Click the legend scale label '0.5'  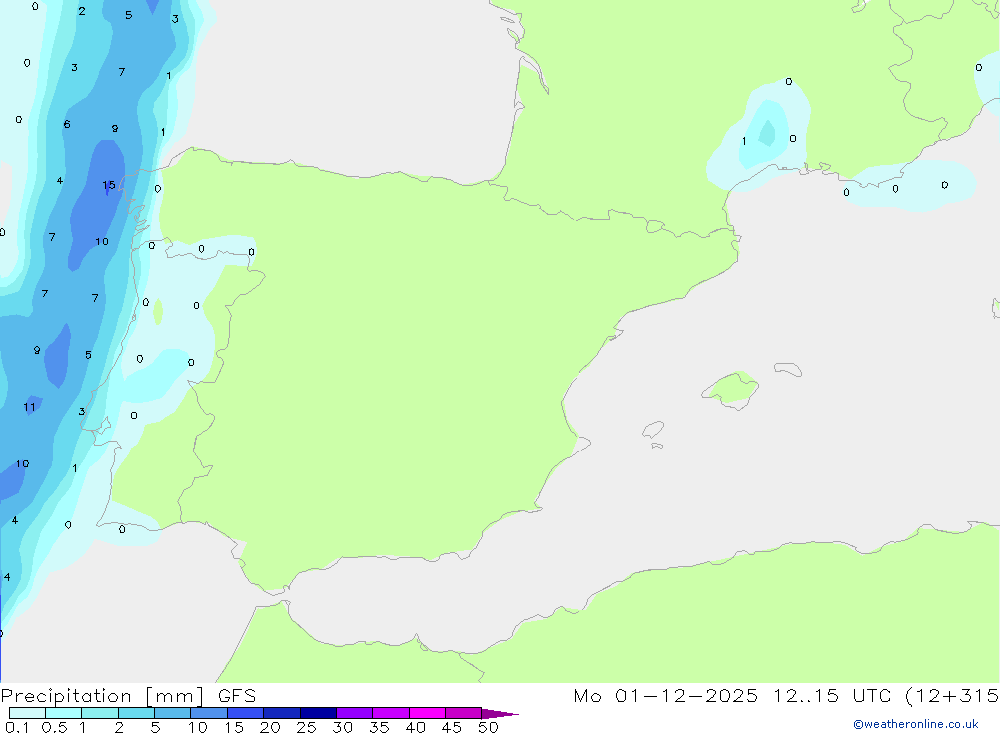[x=54, y=727]
